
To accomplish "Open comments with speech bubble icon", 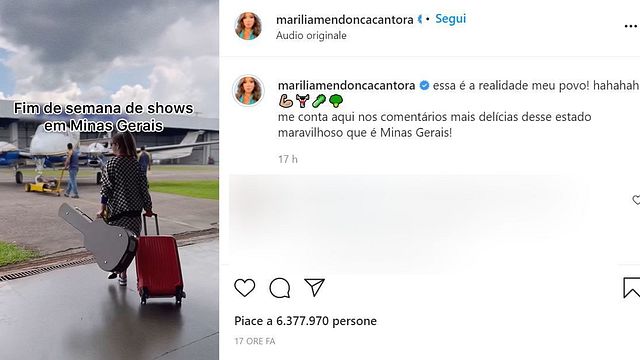I will pos(280,288).
